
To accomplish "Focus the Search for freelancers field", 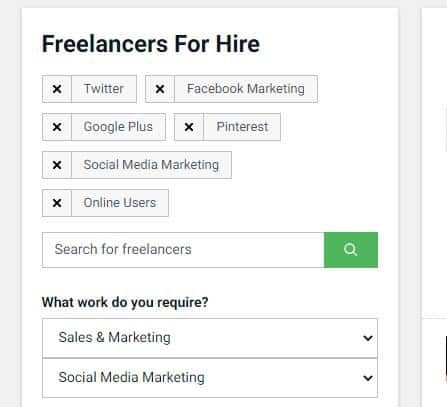I will pos(183,250).
